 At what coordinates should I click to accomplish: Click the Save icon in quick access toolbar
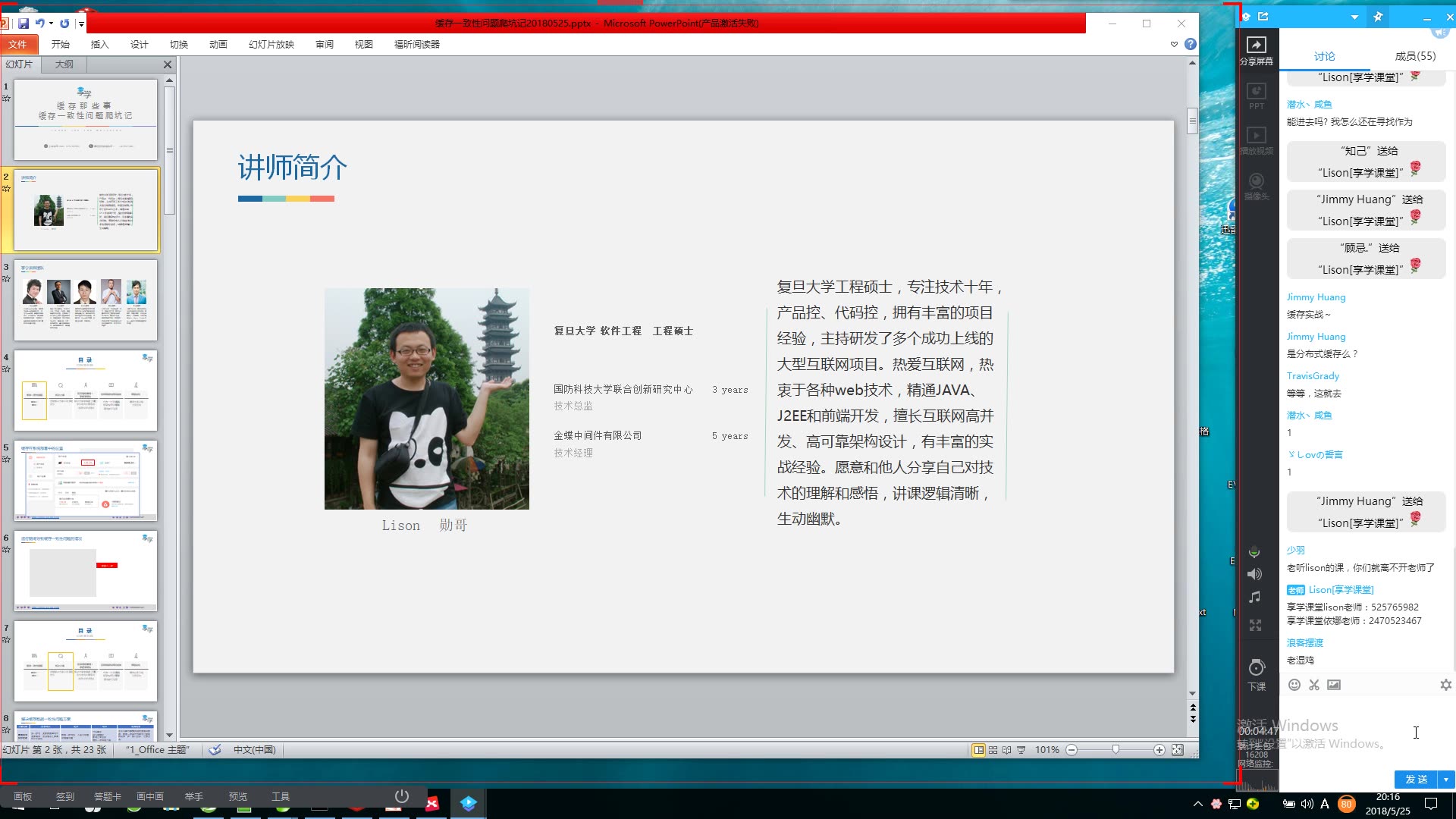pyautogui.click(x=24, y=24)
